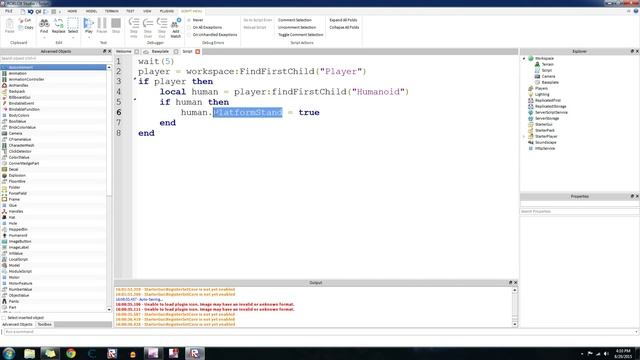Image resolution: width=640 pixels, height=360 pixels.
Task: Select ServerScriptService in Explorer
Action: tap(551, 112)
